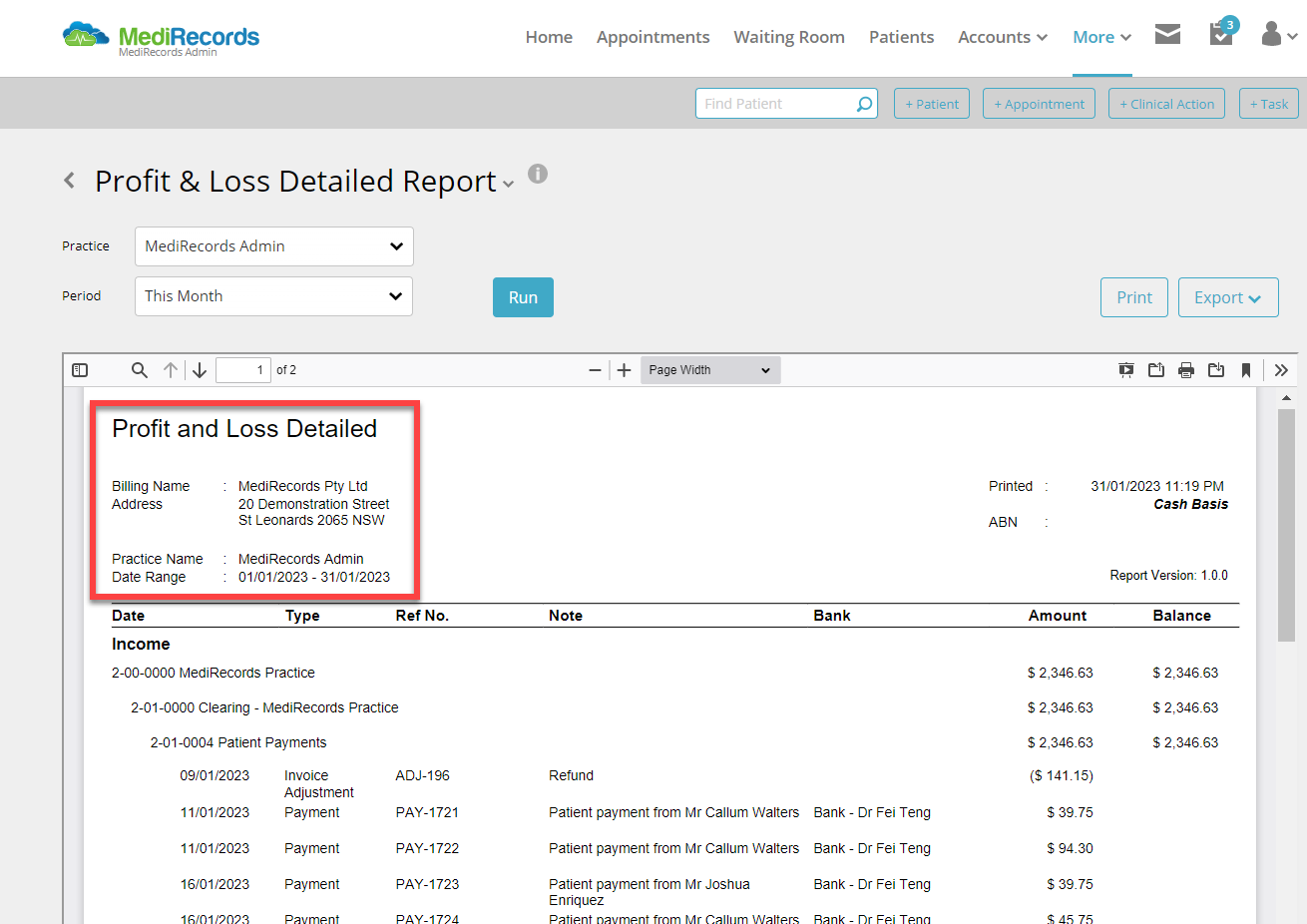Click the Print button
The width and height of the screenshot is (1307, 924).
click(x=1134, y=297)
